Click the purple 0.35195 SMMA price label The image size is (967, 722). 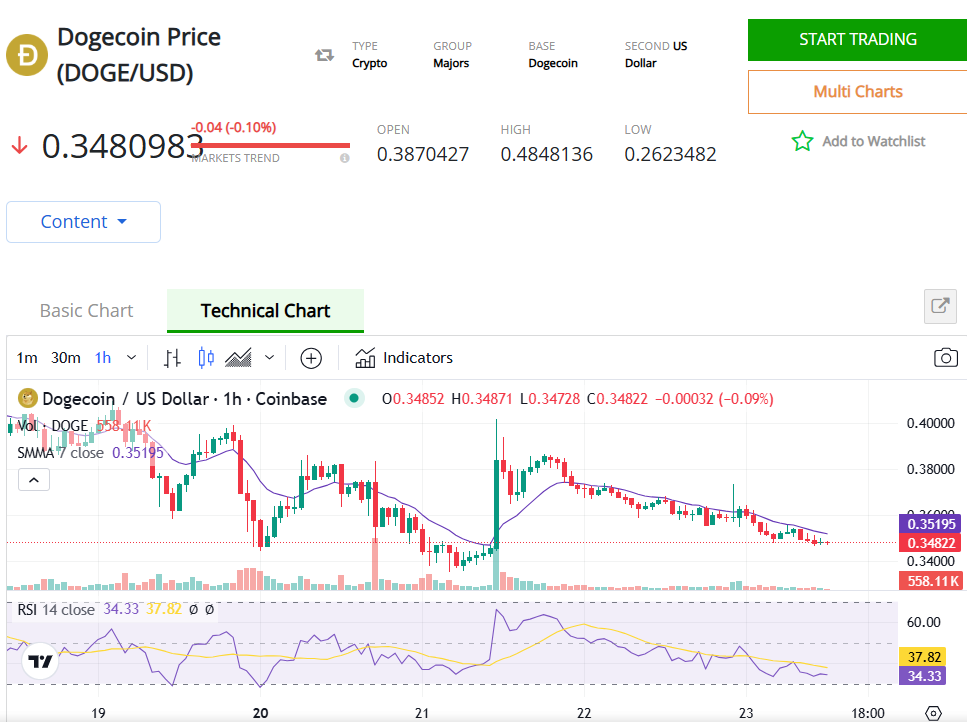pos(931,524)
